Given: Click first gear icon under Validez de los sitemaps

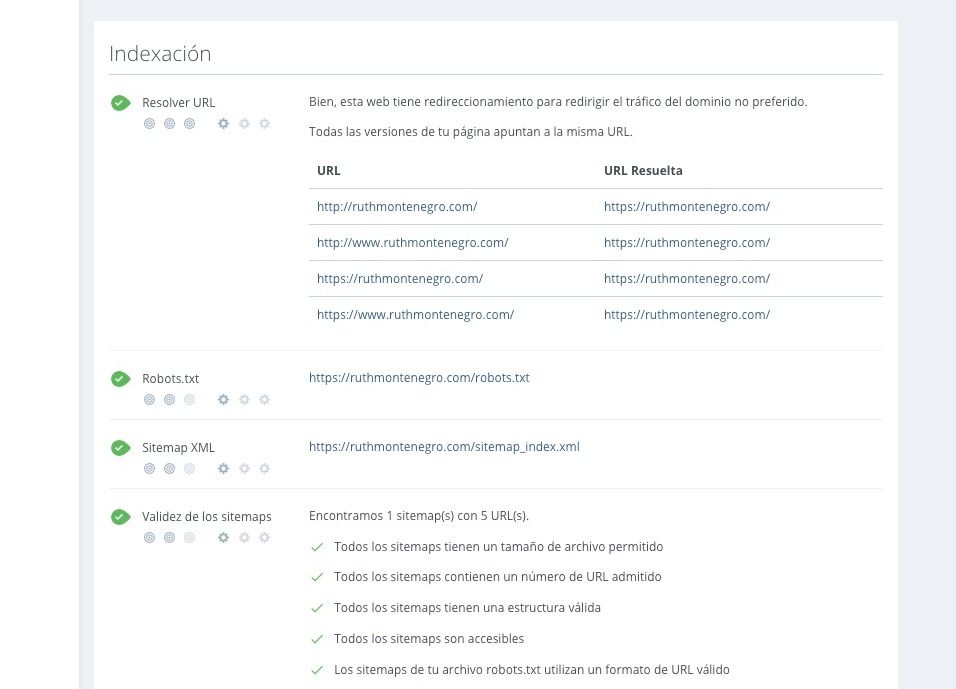Looking at the screenshot, I should (x=224, y=537).
